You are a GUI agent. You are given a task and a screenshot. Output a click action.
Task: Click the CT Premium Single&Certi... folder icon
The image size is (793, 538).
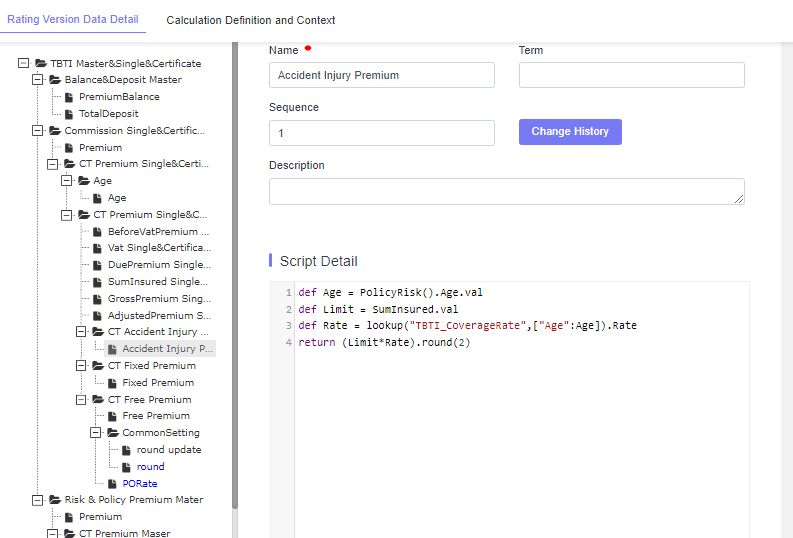coord(70,164)
